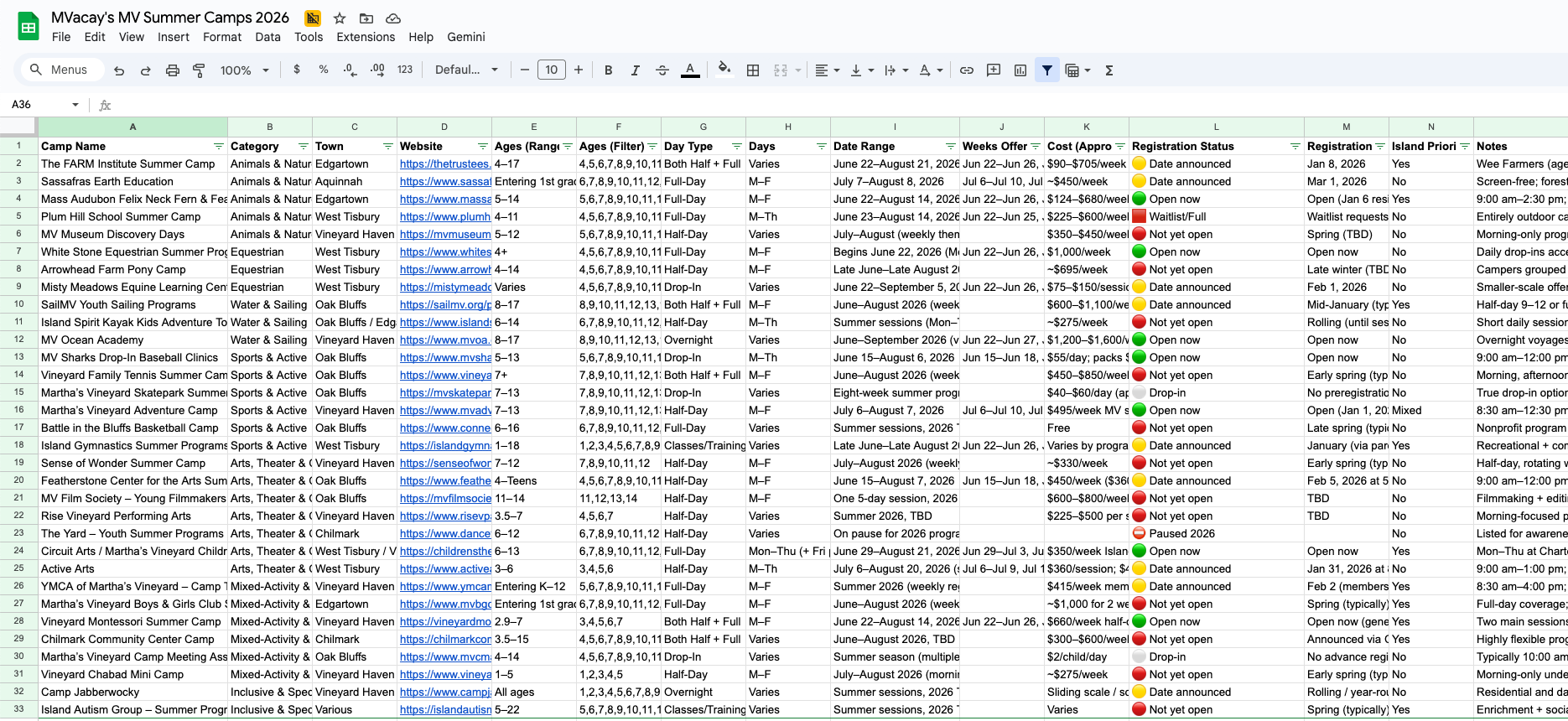Check the cloud saved-status icon
Viewport: 1568px width, 721px height.
(392, 18)
